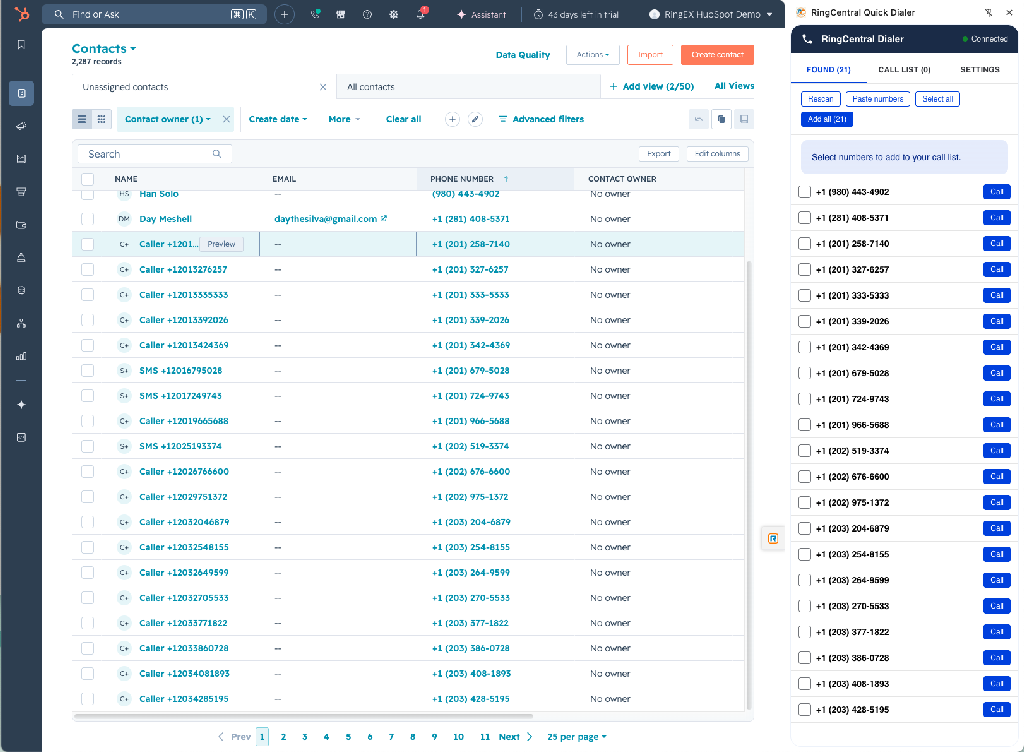Screen dimensions: 1024x752
Task: Open Commerce wallet icon in sidebar
Action: click(22, 225)
